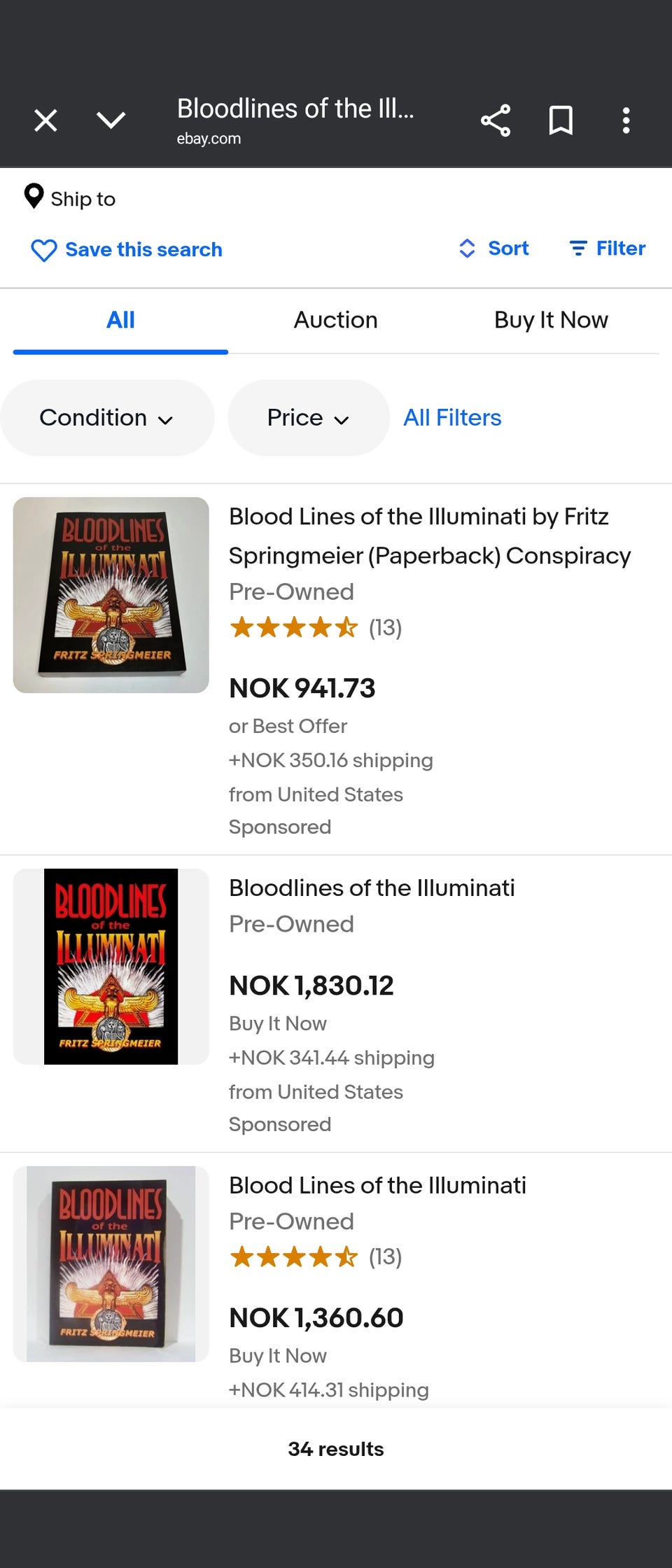
Task: Select the All listings tab
Action: click(120, 320)
